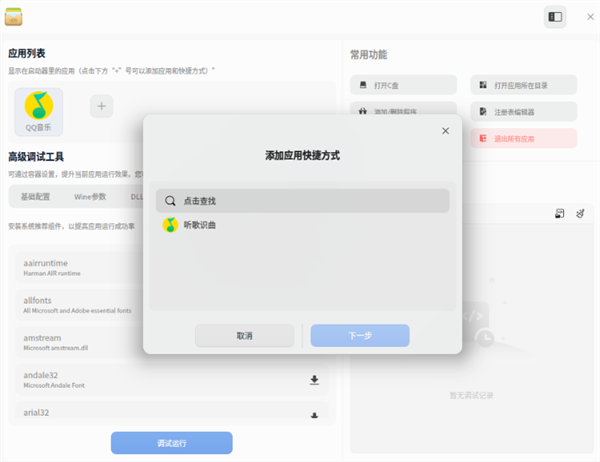Viewport: 600px width, 462px height.
Task: Click clear log broom icon
Action: pyautogui.click(x=579, y=213)
